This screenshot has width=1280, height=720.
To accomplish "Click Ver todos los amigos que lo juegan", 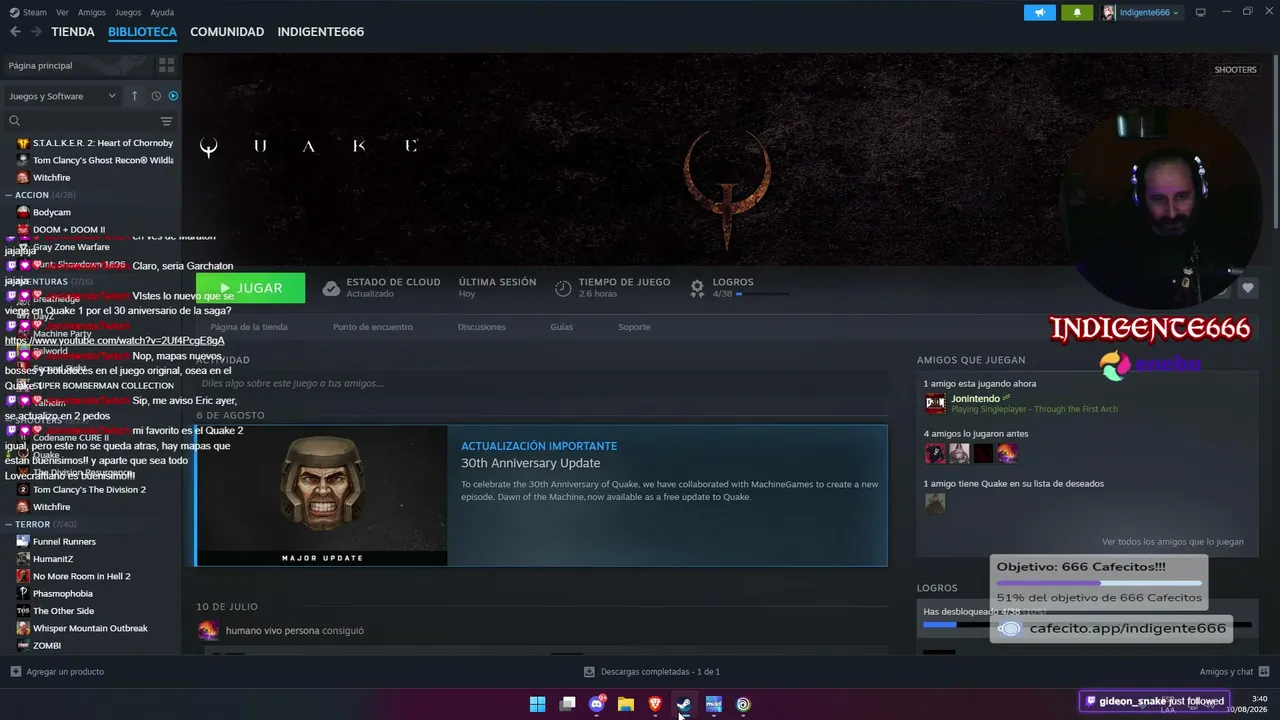I will pyautogui.click(x=1173, y=542).
